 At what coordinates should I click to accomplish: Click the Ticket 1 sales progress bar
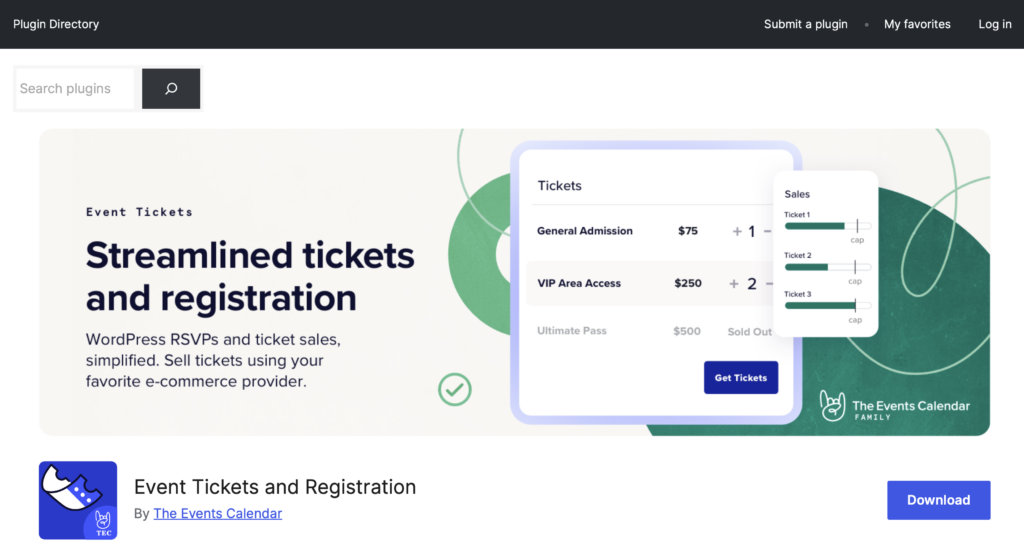827,226
